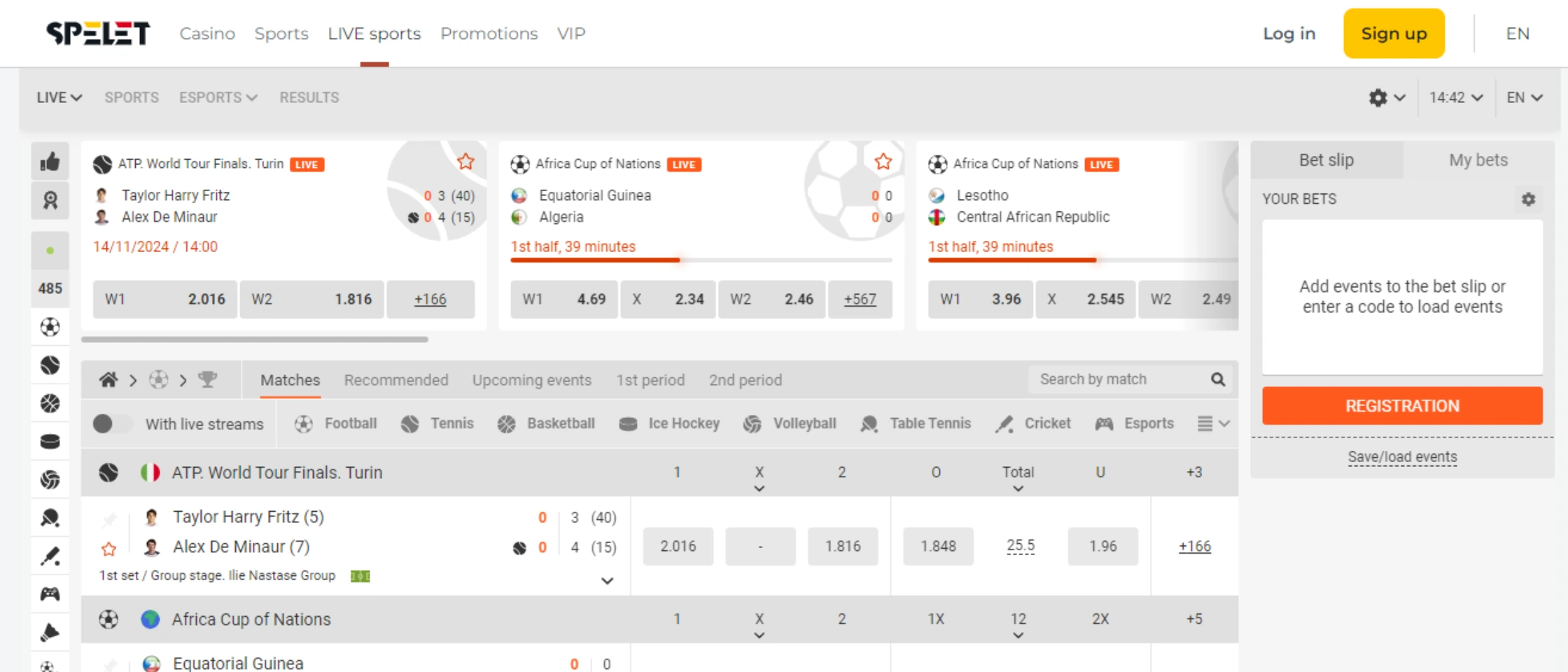Image resolution: width=1568 pixels, height=672 pixels.
Task: Open the 14:42 time dropdown
Action: click(1455, 97)
